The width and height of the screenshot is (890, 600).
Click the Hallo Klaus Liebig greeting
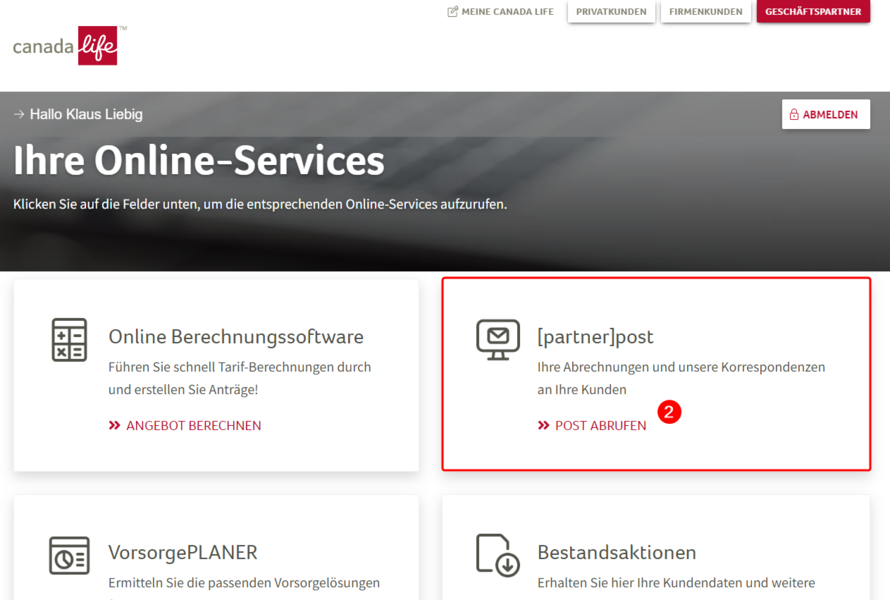click(86, 114)
